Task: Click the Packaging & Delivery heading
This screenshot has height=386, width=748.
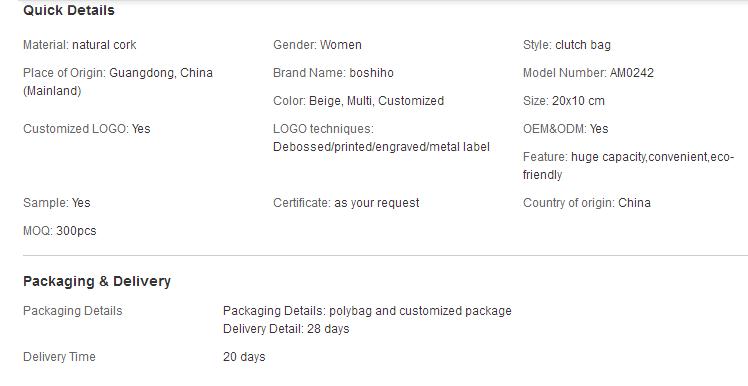Action: click(97, 282)
